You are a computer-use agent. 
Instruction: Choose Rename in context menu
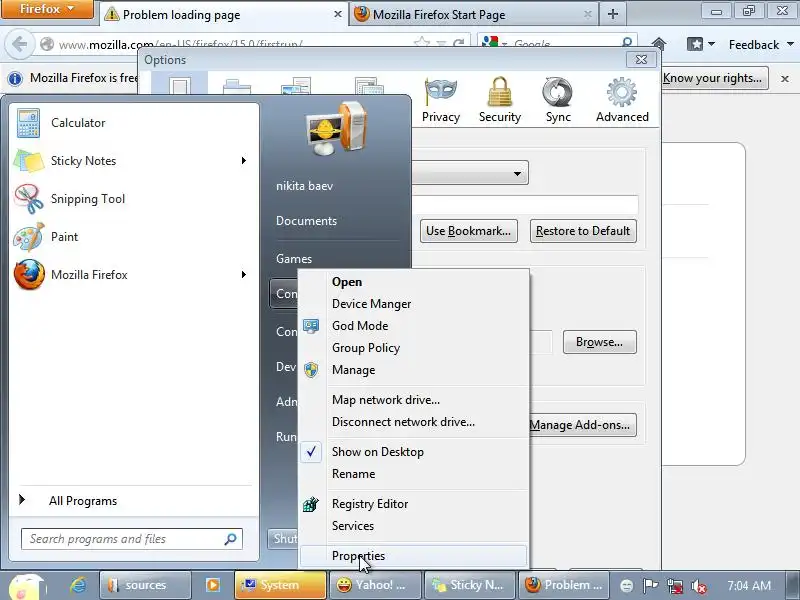tap(413, 474)
